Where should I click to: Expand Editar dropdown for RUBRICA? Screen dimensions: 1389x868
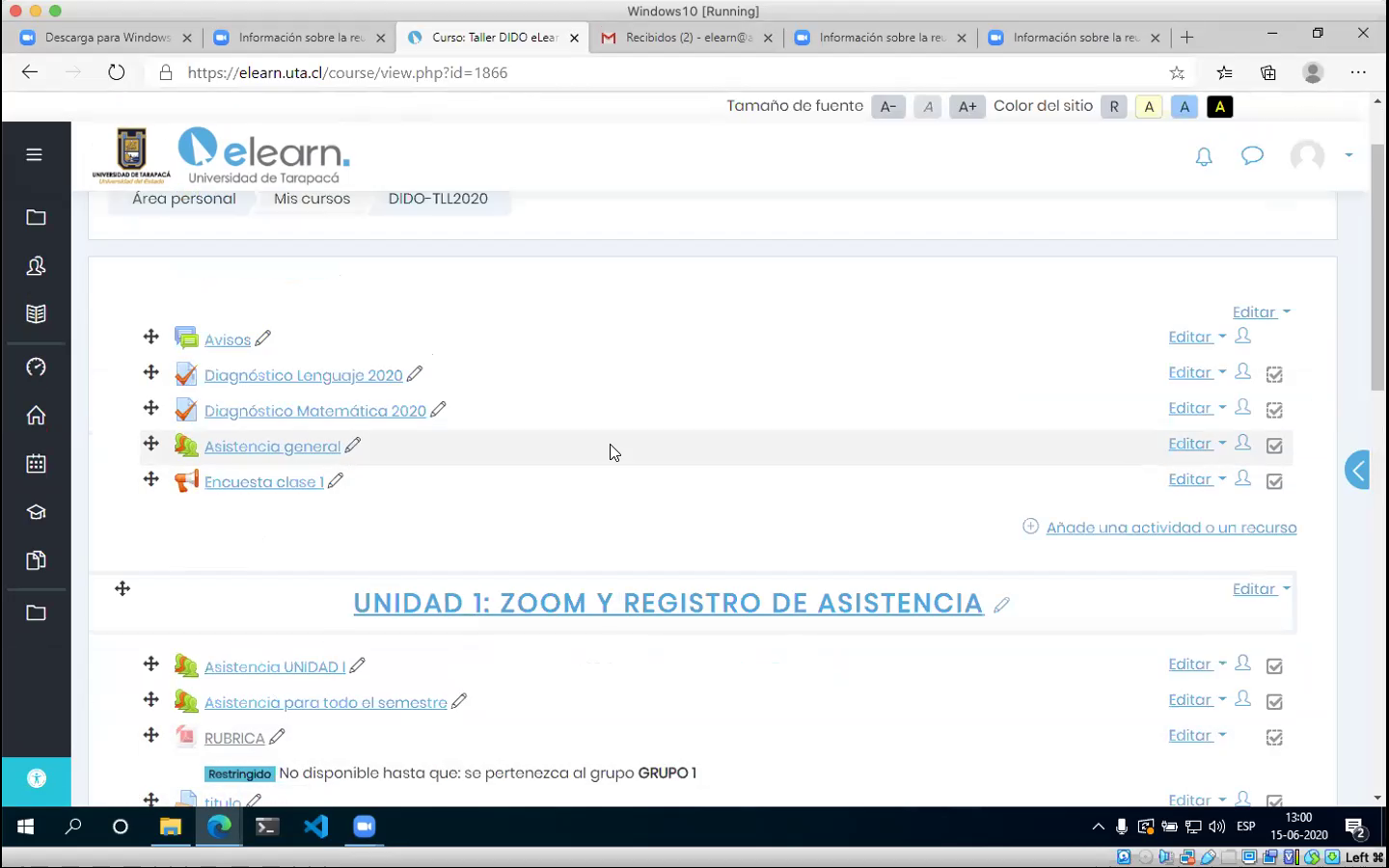coord(1196,736)
